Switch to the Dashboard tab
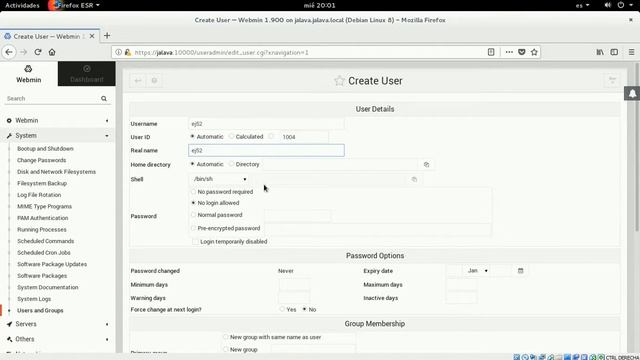The image size is (640, 360). point(87,74)
